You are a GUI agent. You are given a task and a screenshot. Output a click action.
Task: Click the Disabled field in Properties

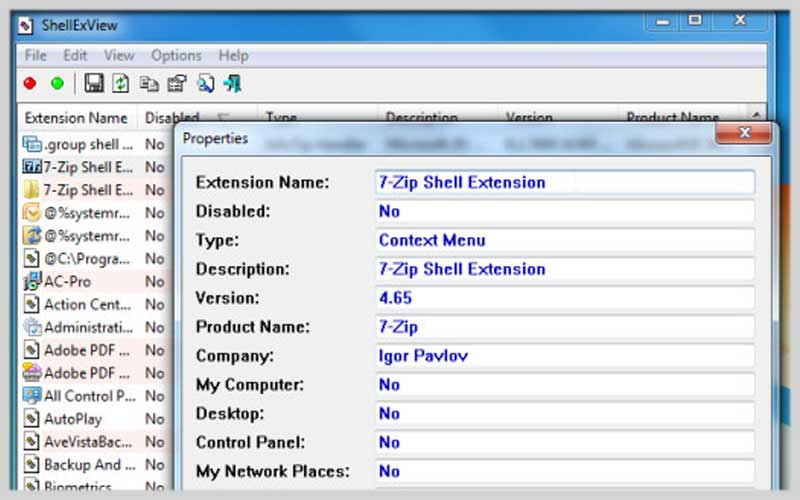click(x=565, y=211)
